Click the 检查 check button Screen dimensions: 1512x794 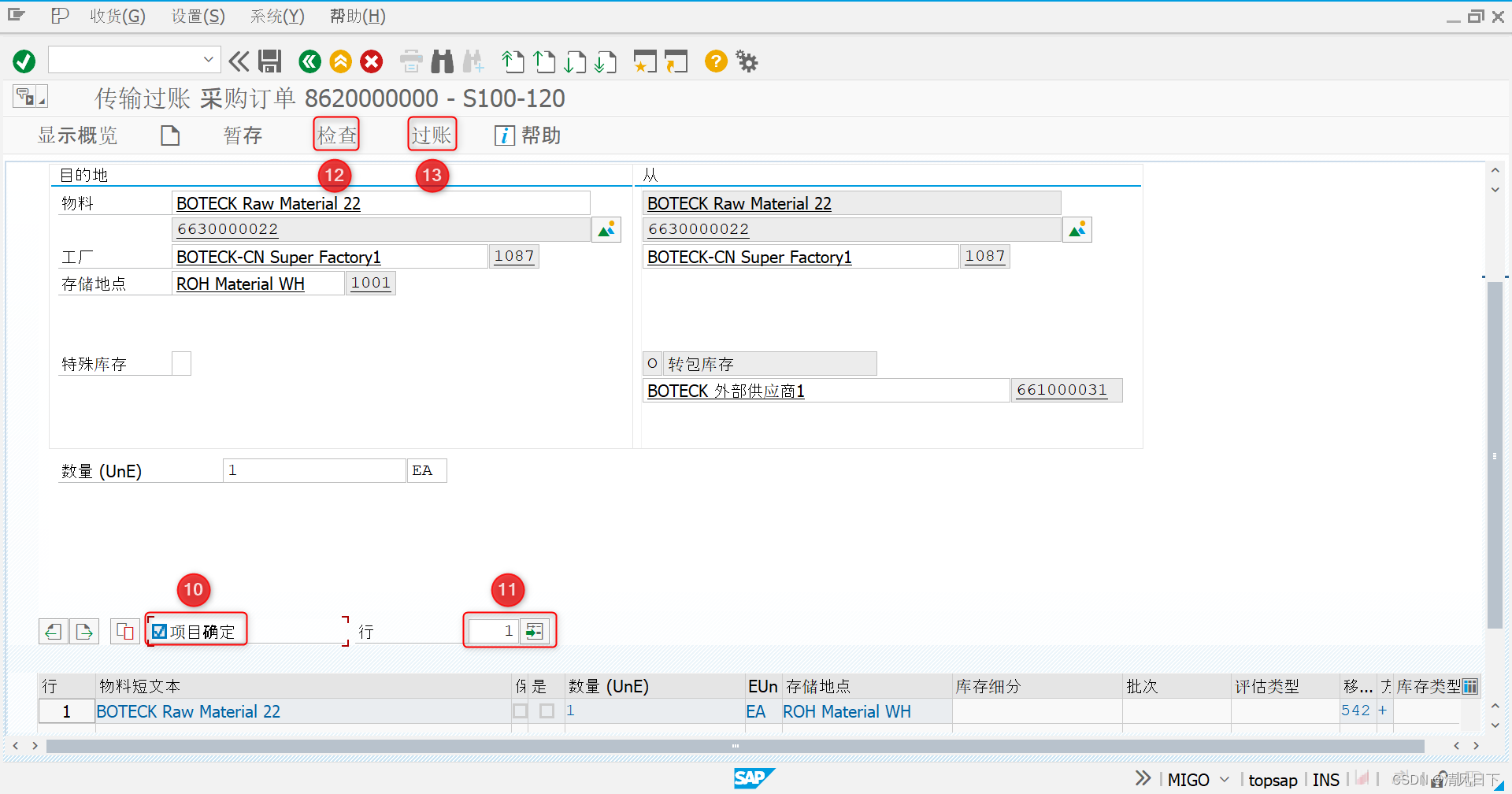tap(337, 135)
